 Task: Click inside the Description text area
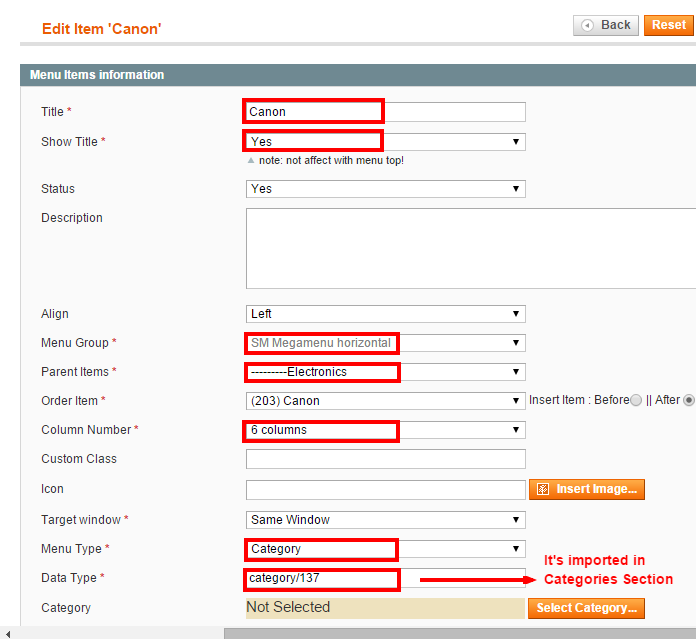471,248
